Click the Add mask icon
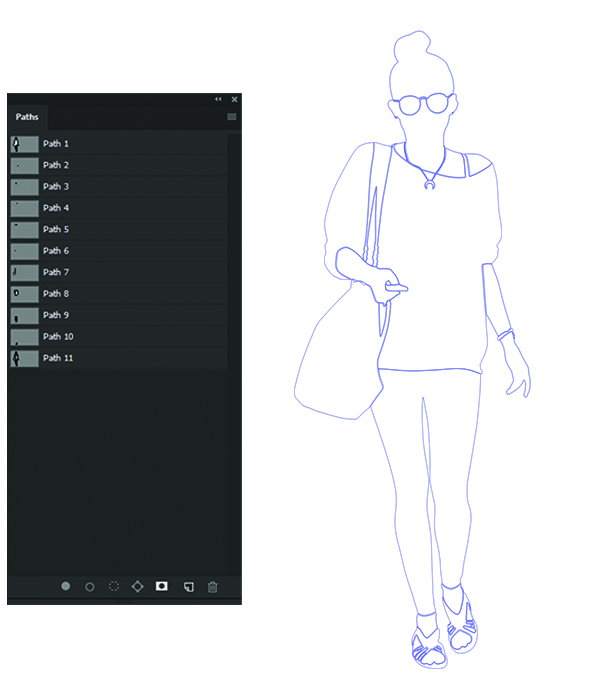600x686 pixels. 161,587
